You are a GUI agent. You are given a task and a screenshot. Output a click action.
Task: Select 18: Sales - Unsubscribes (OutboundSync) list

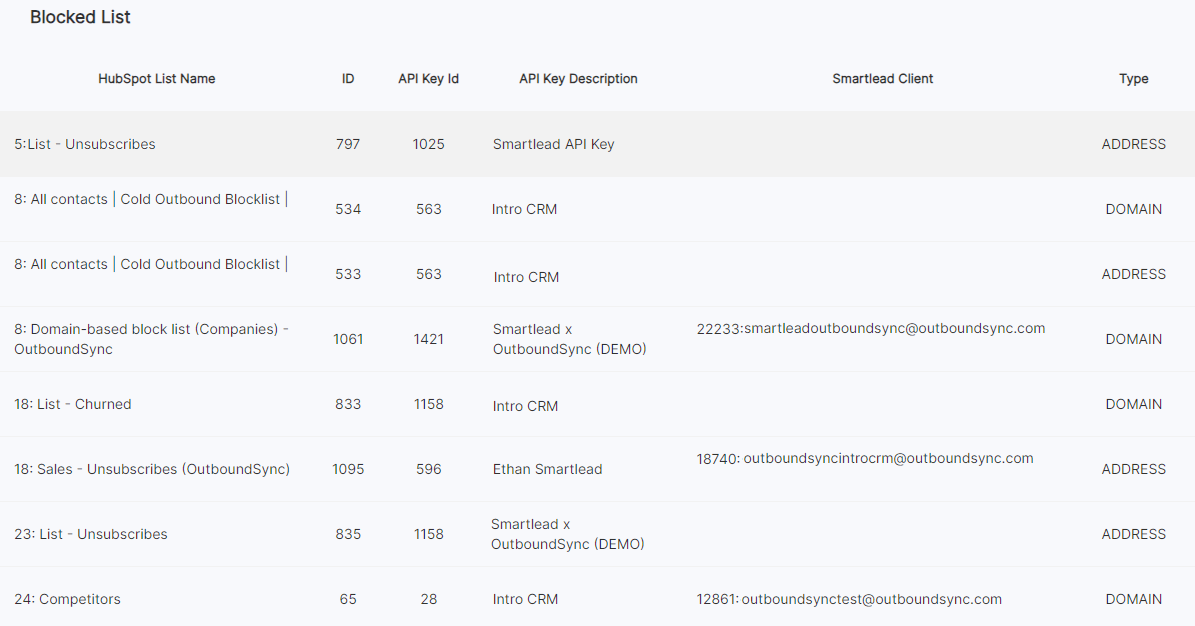coord(152,469)
